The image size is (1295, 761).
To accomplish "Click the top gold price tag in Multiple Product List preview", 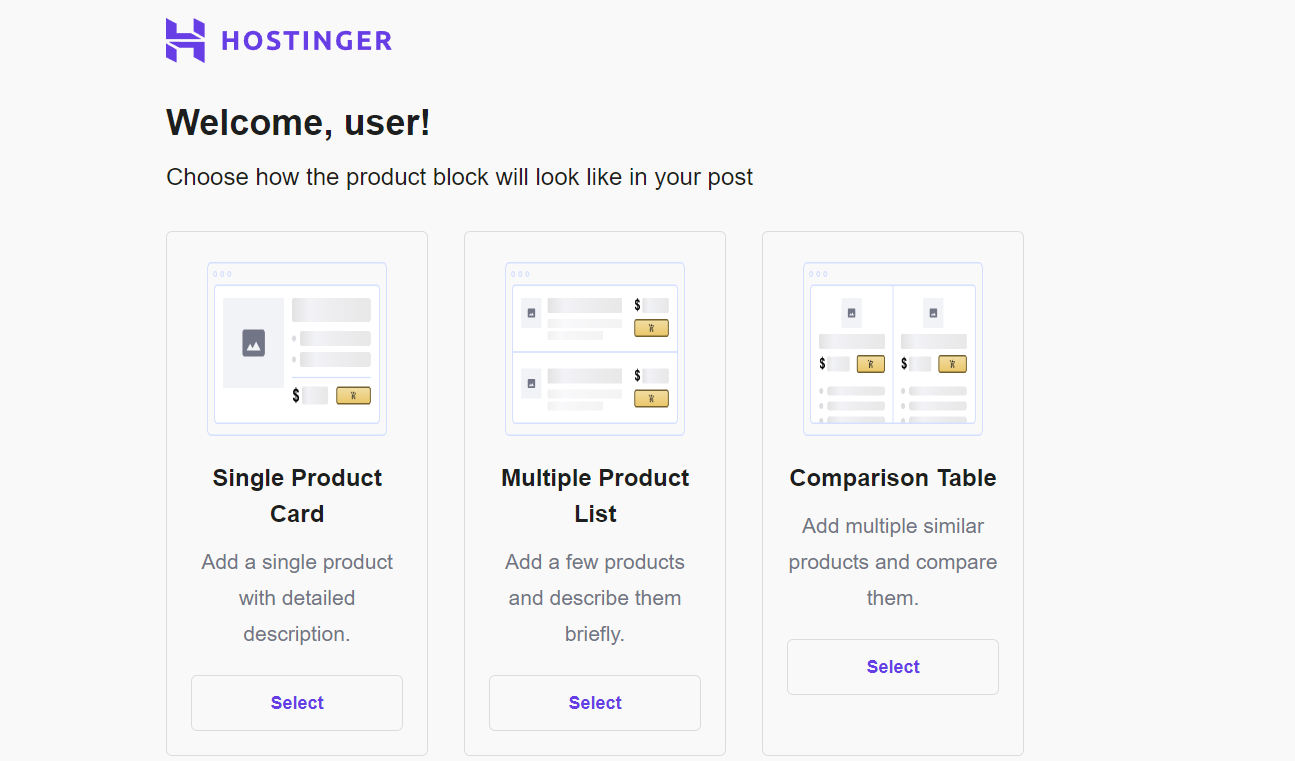I will [x=651, y=327].
